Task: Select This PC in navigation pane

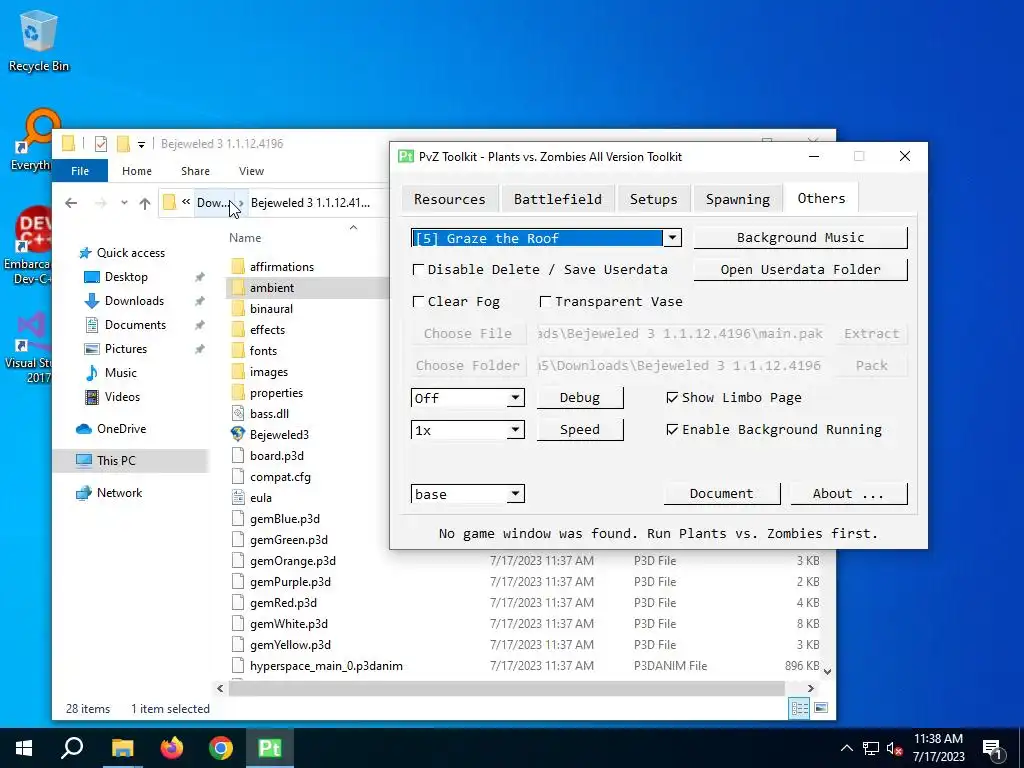Action: (116, 461)
